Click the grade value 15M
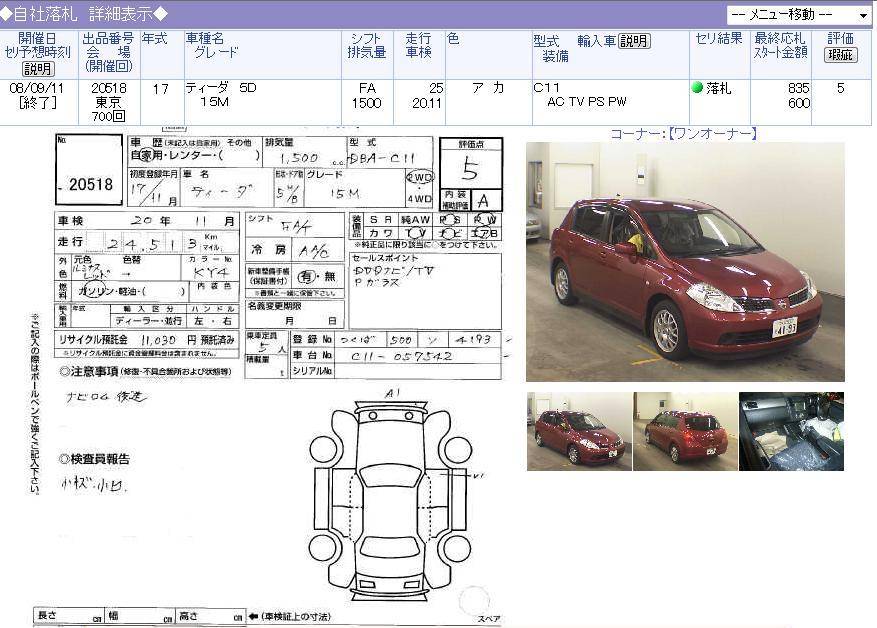This screenshot has width=877, height=628. click(215, 102)
